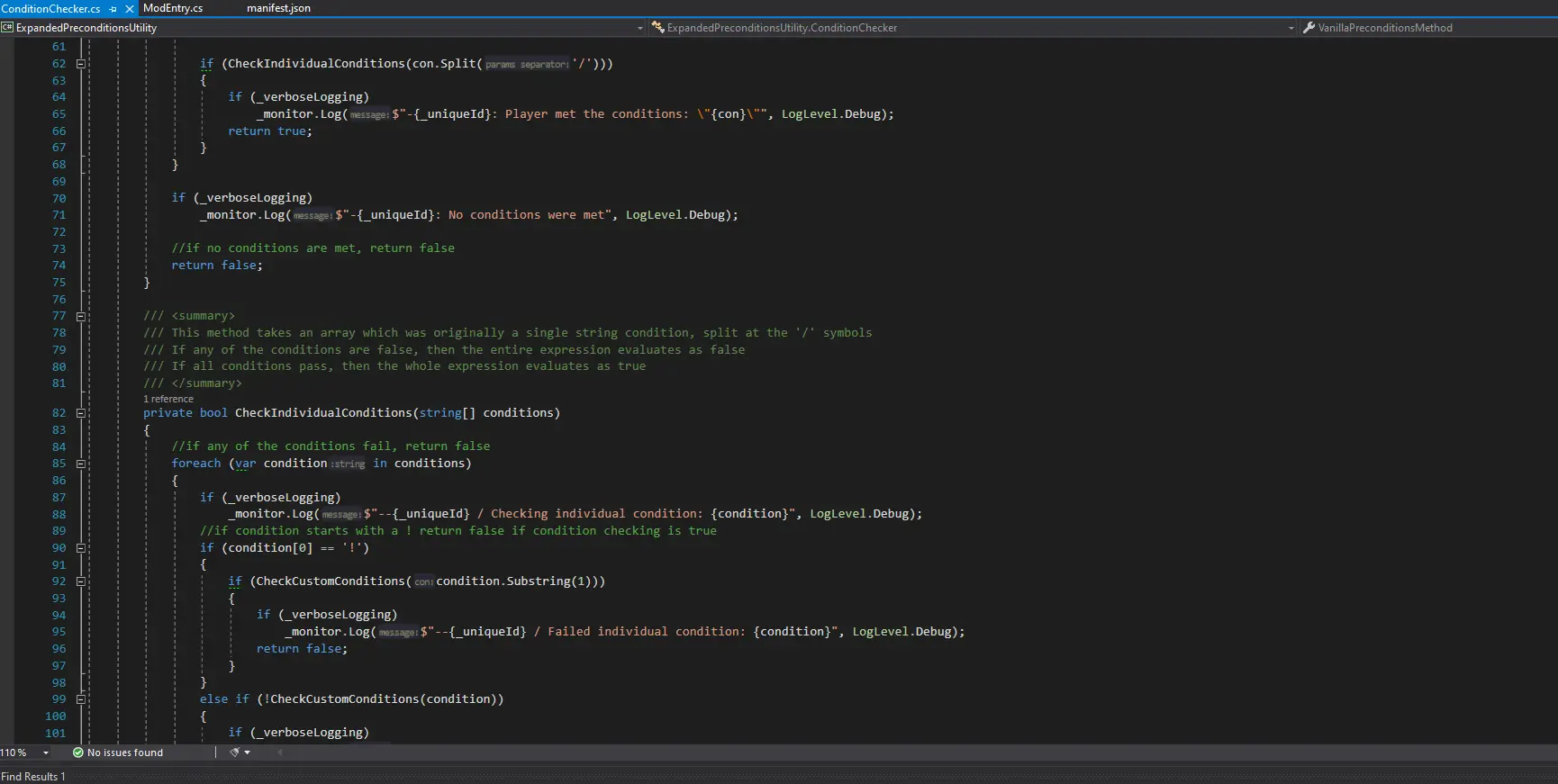Viewport: 1558px width, 784px height.
Task: Collapse the code block at line 62
Action: tap(81, 64)
